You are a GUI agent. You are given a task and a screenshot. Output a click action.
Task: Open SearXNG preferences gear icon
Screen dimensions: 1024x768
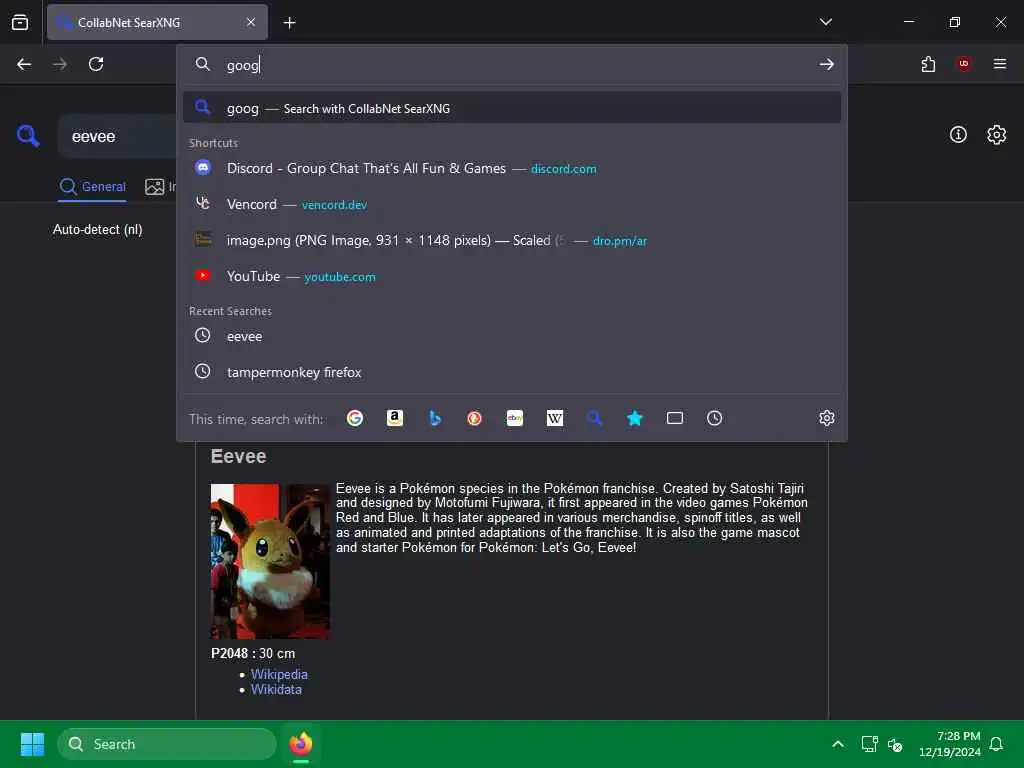coord(997,135)
